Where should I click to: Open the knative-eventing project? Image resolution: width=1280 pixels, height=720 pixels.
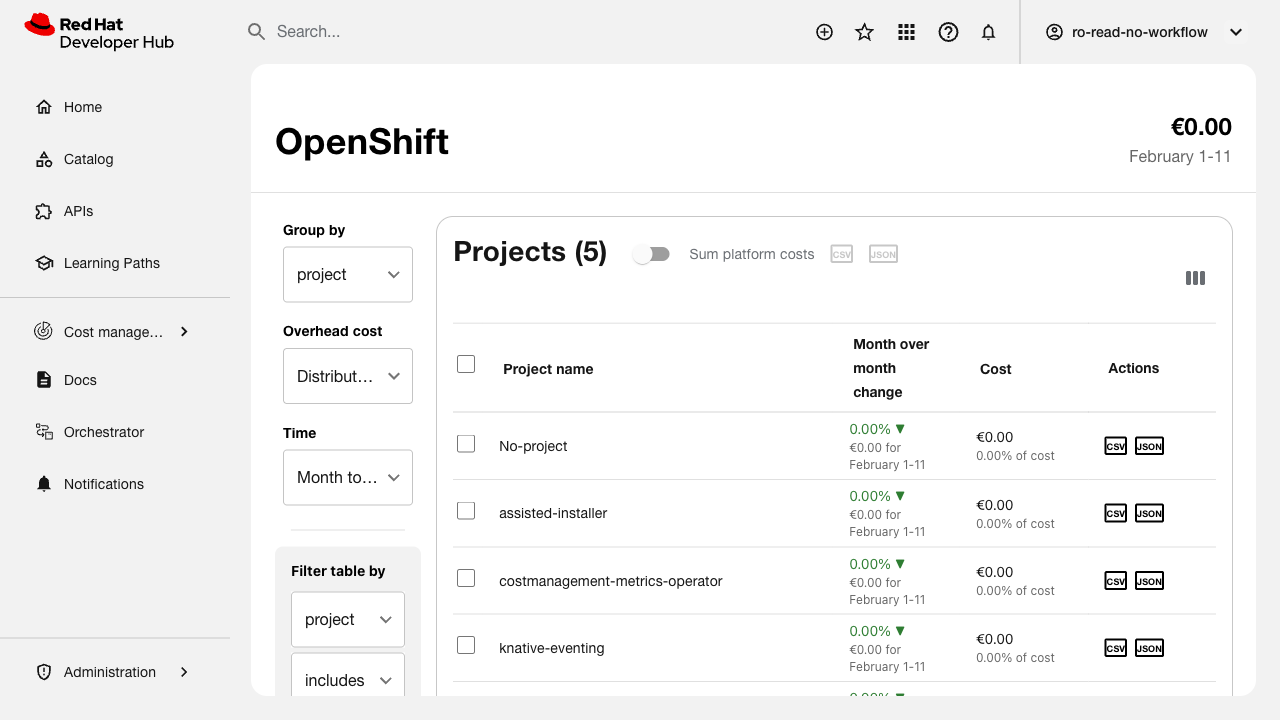(552, 648)
